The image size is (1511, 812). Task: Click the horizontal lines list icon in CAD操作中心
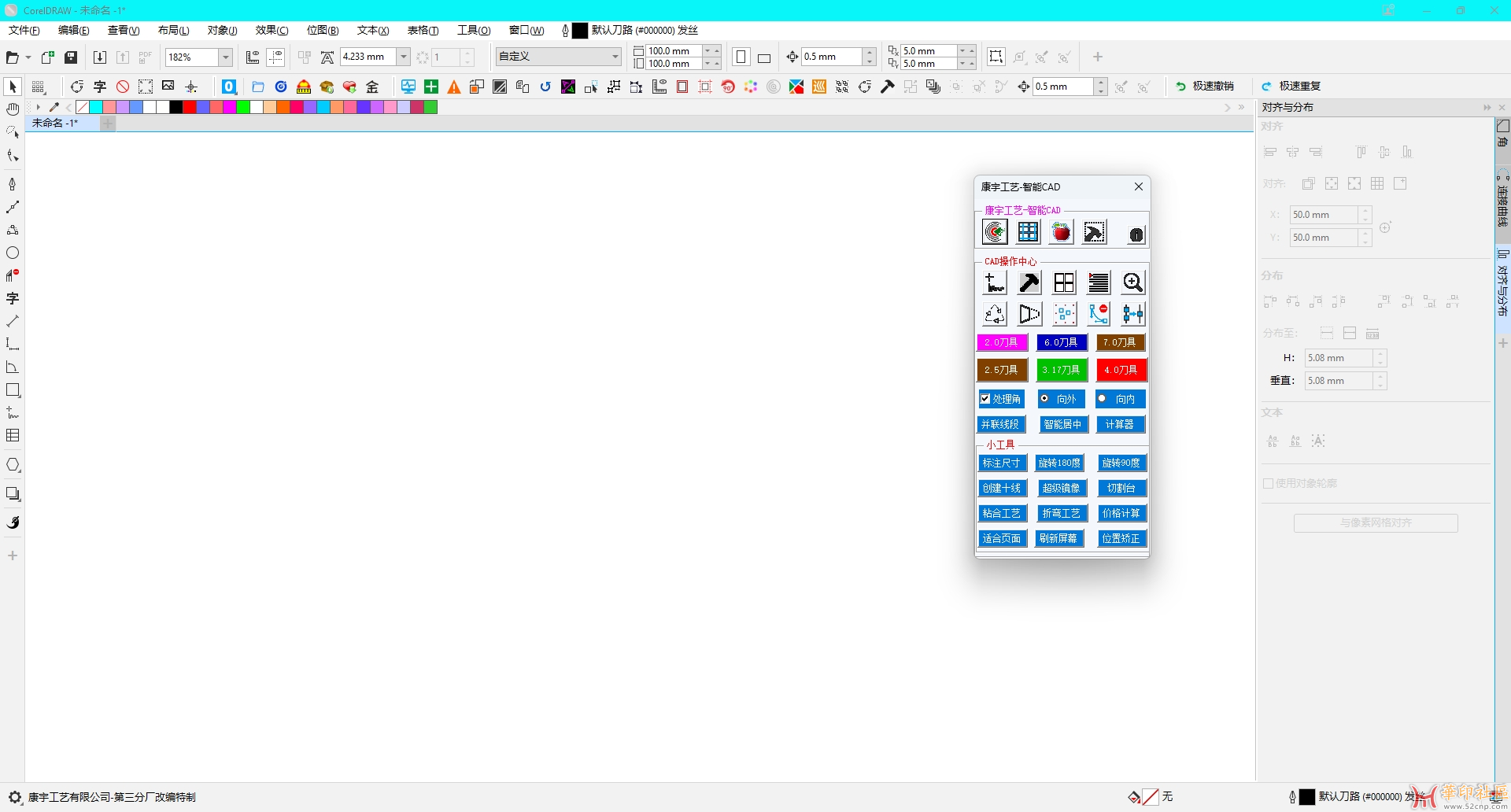1099,282
